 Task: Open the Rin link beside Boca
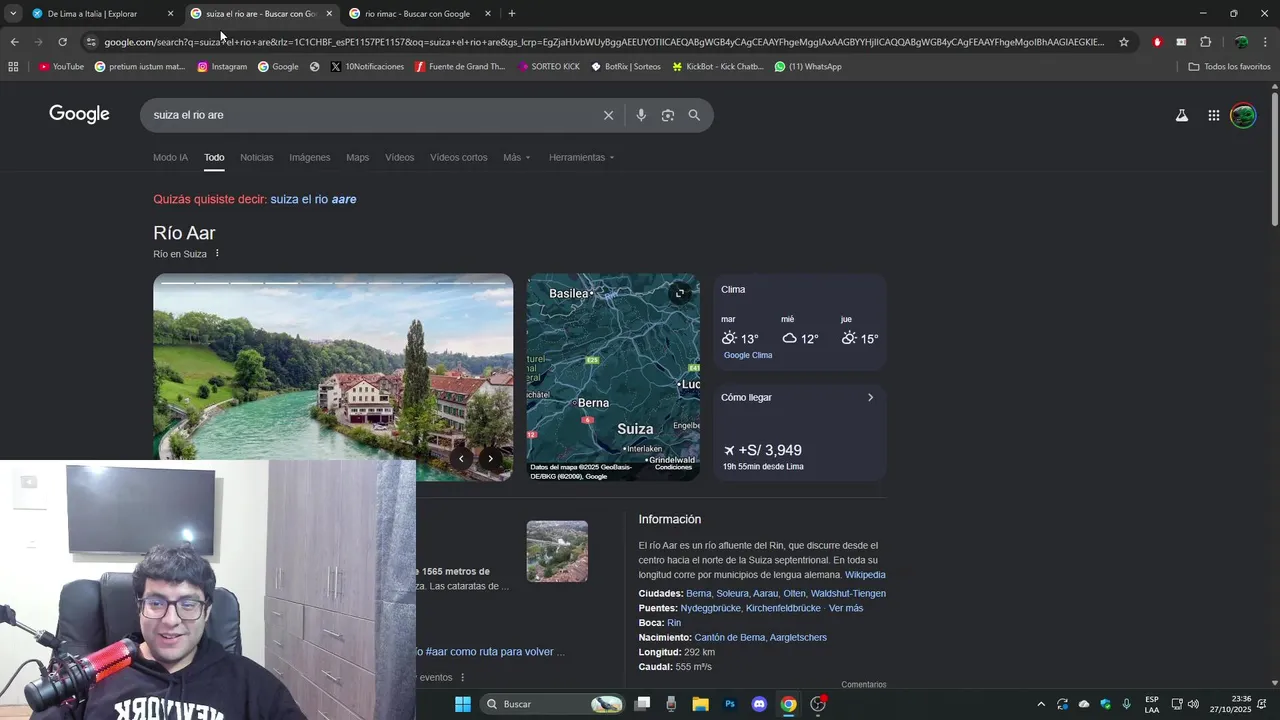(x=674, y=623)
